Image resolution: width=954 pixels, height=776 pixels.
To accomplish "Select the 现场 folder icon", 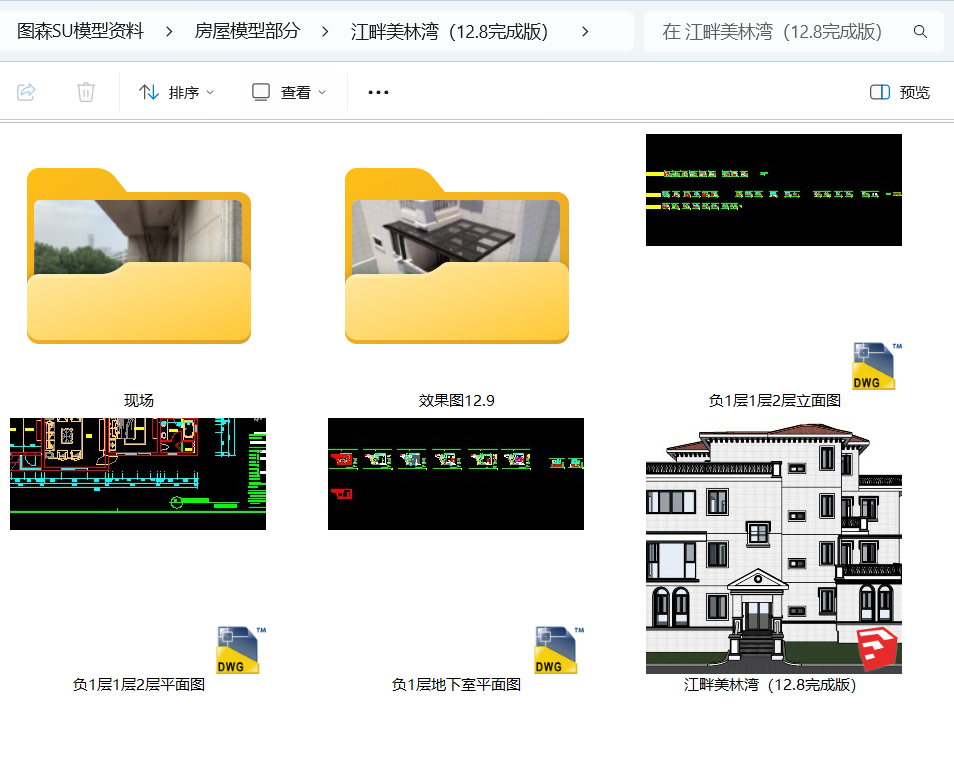I will (x=139, y=256).
